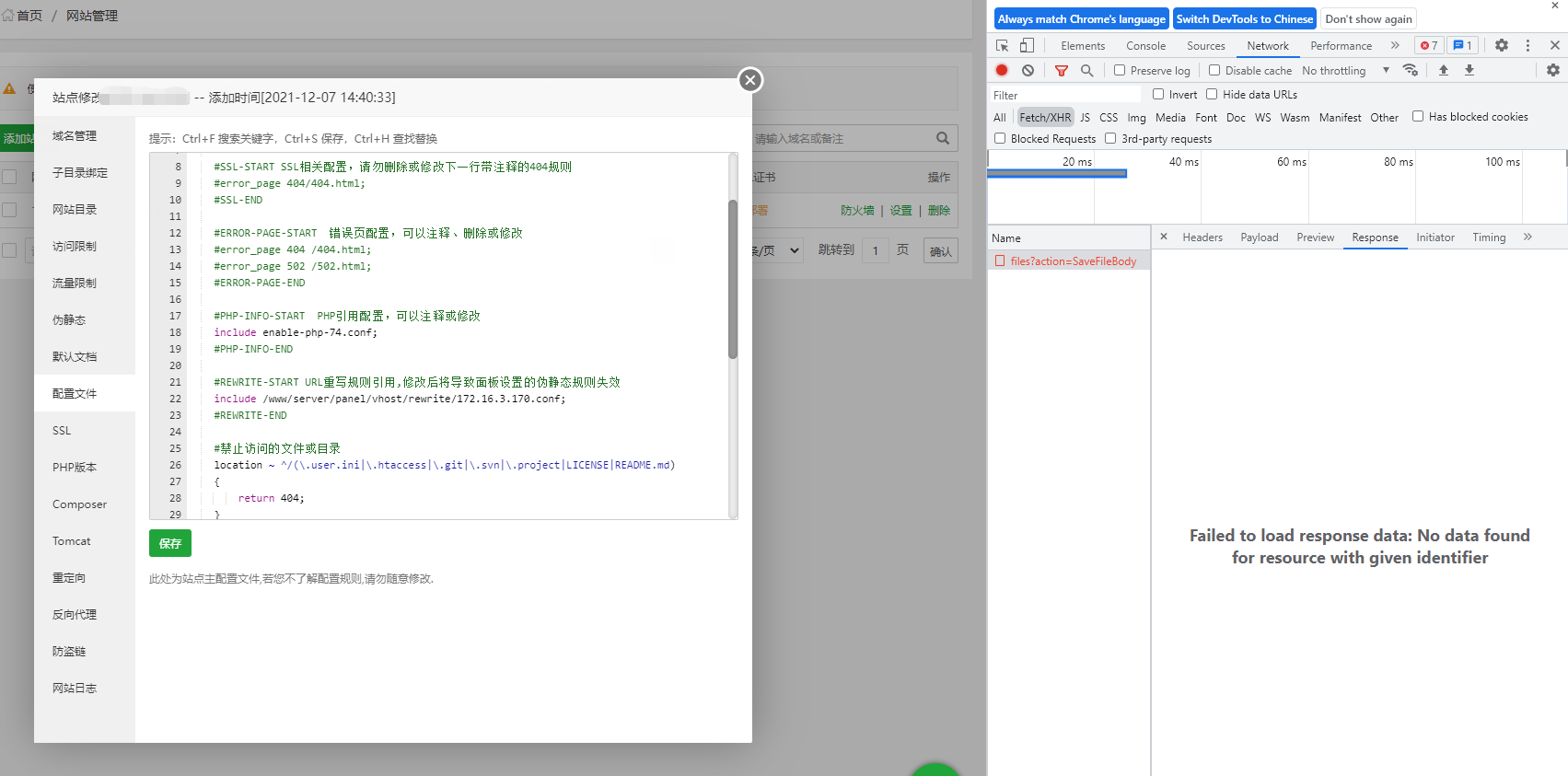Open the 伪静态 sidebar item

click(x=85, y=319)
